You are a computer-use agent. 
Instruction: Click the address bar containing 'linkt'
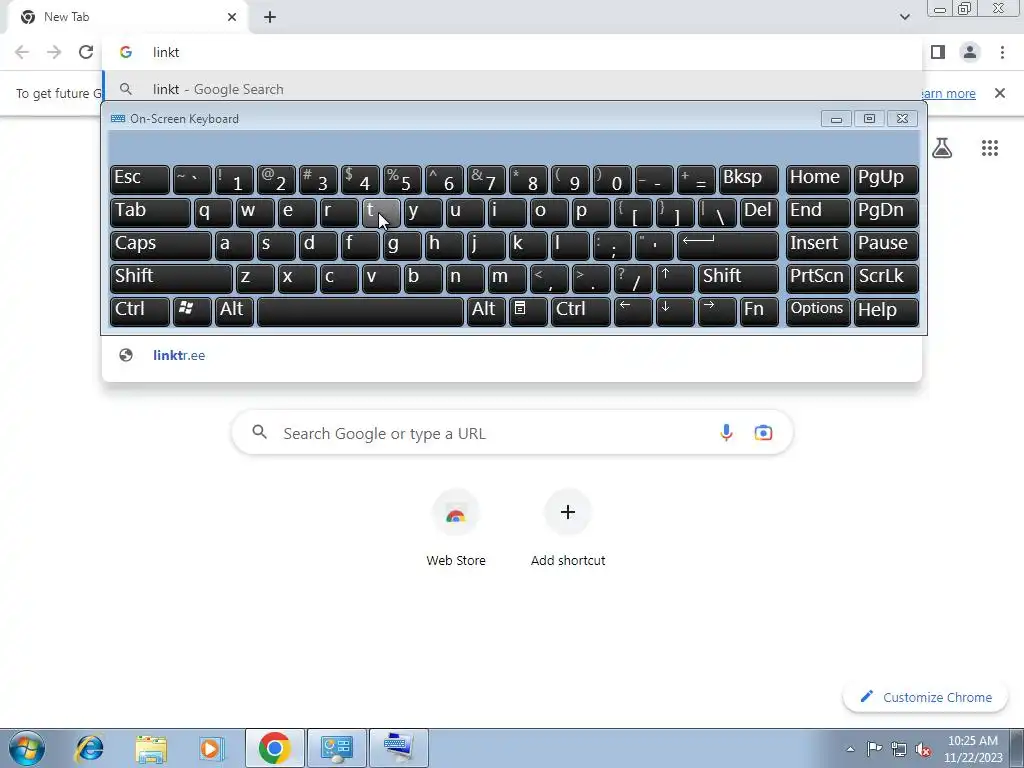tap(512, 52)
